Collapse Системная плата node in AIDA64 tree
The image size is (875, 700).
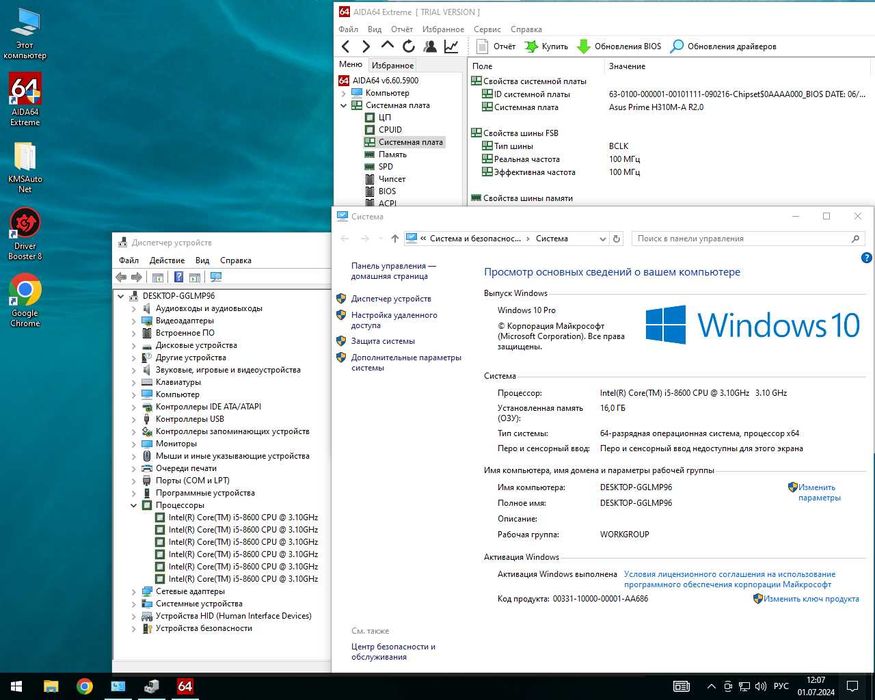(344, 106)
